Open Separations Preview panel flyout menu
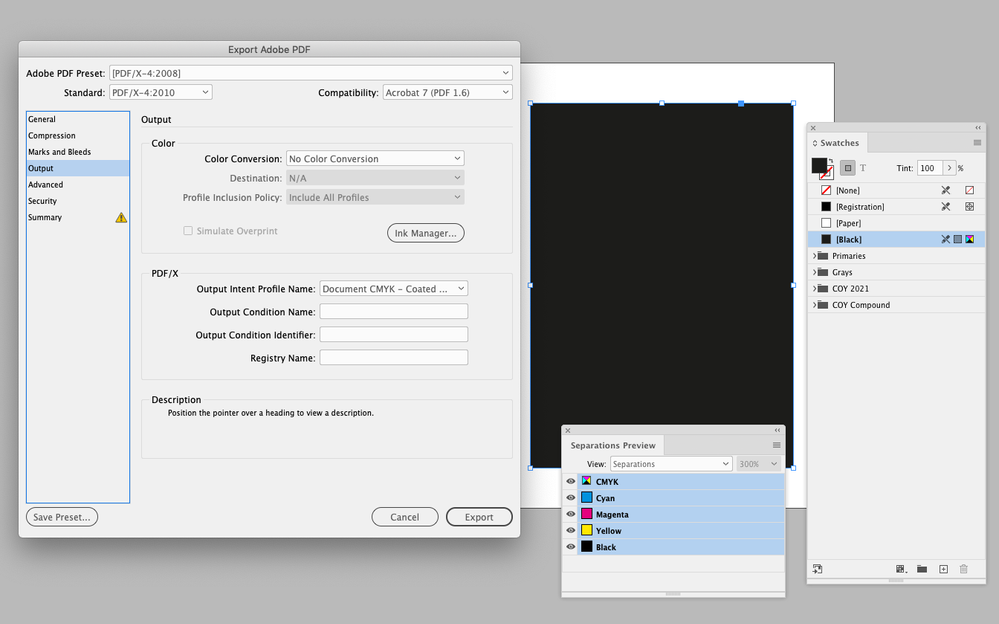The height and width of the screenshot is (624, 999). click(777, 445)
